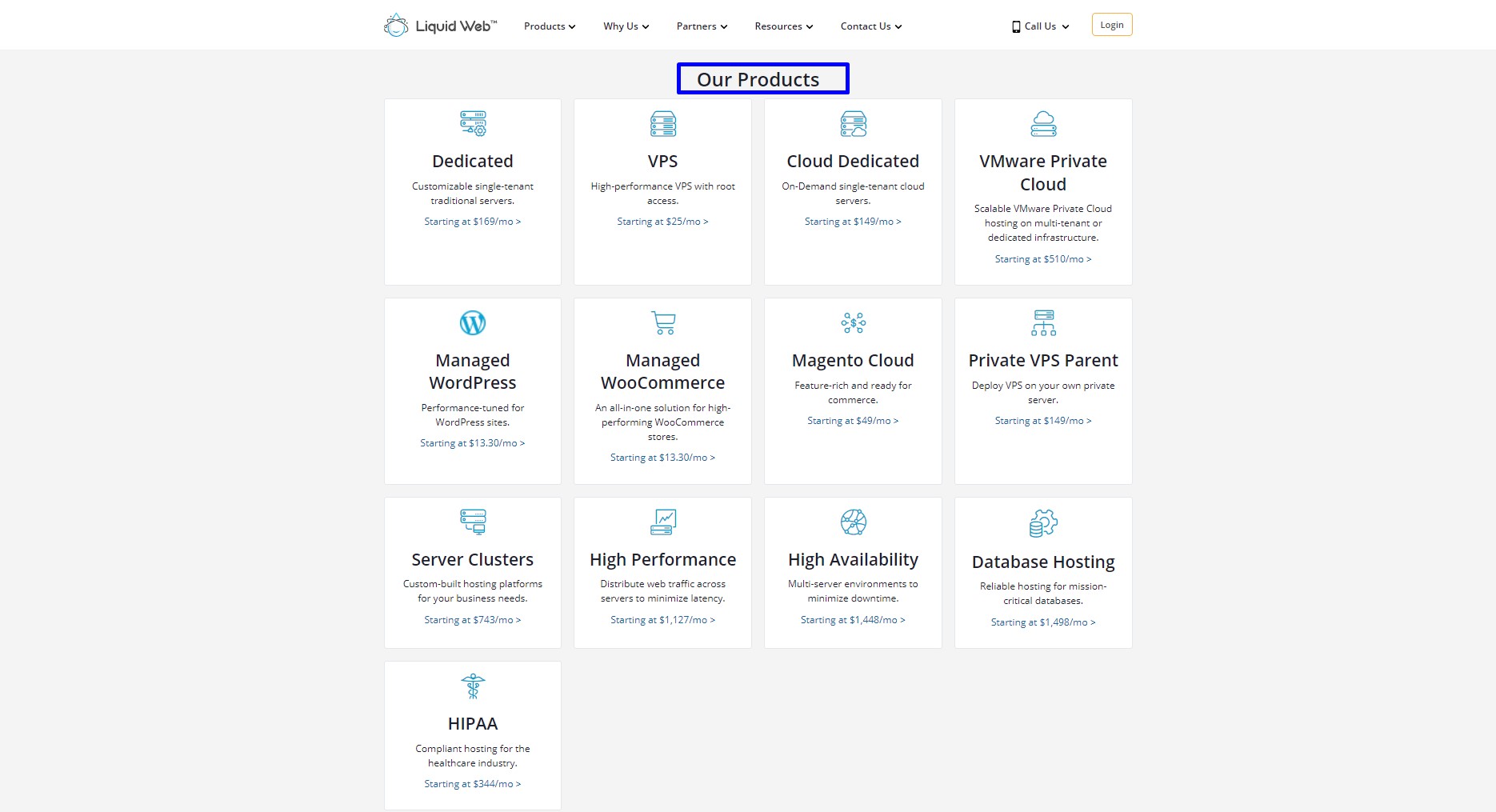Click the Magento Cloud icon
The height and width of the screenshot is (812, 1496).
(x=853, y=322)
